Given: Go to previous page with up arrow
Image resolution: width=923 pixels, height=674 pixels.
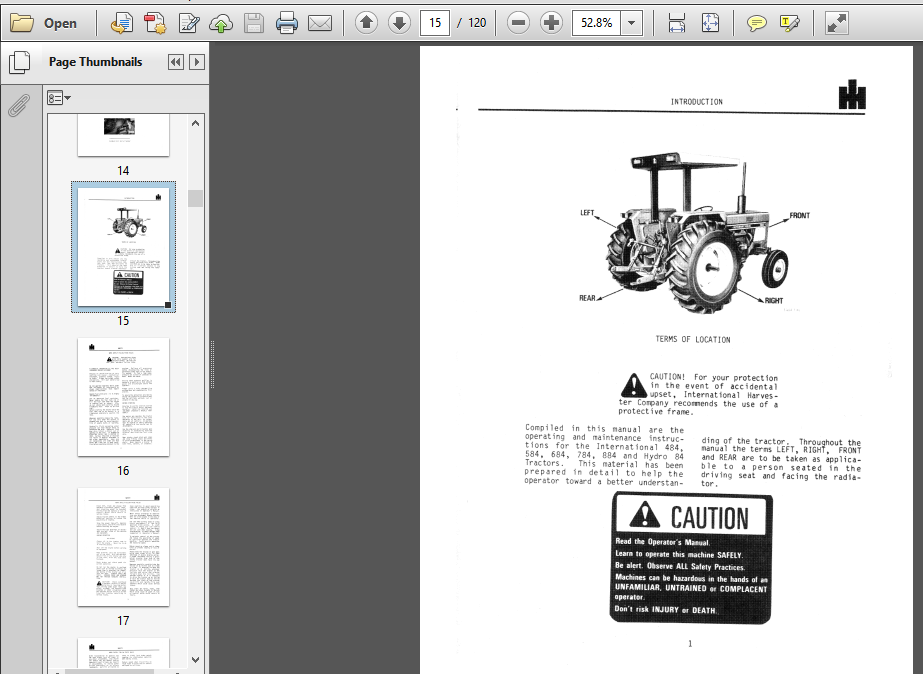Looking at the screenshot, I should 366,23.
